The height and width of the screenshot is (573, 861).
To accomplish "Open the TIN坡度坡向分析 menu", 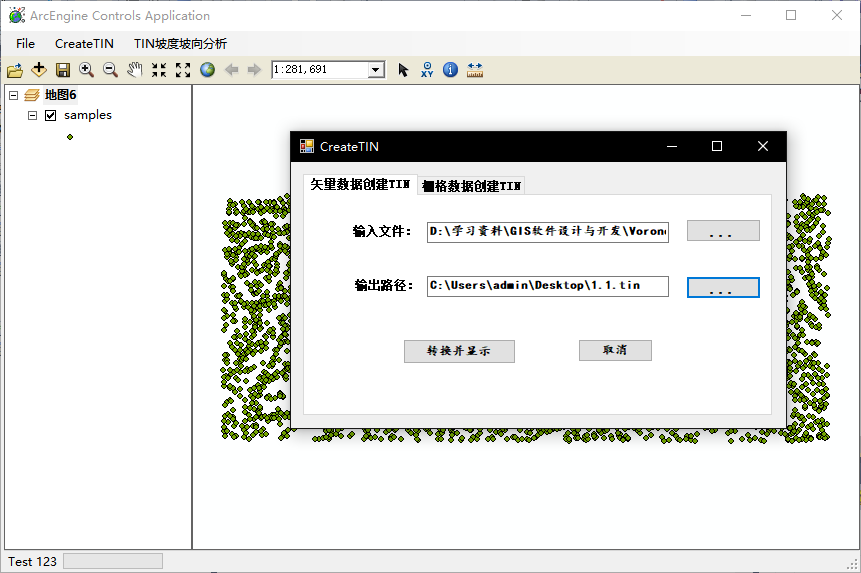I will click(180, 43).
